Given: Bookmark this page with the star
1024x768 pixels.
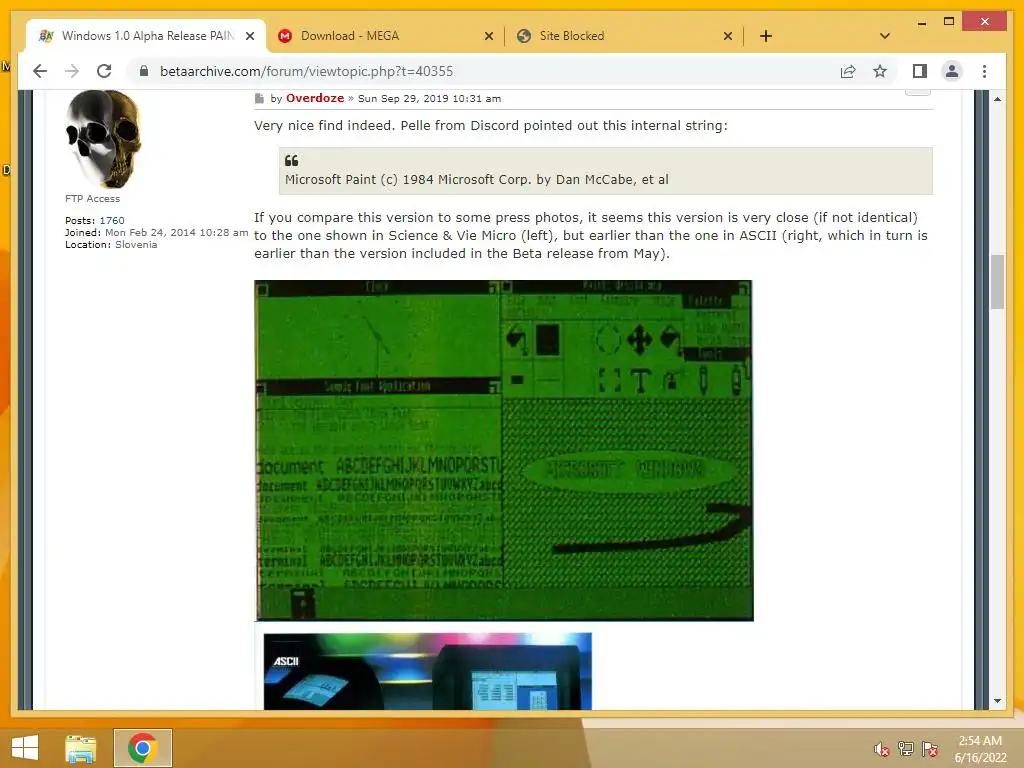Looking at the screenshot, I should coord(880,71).
